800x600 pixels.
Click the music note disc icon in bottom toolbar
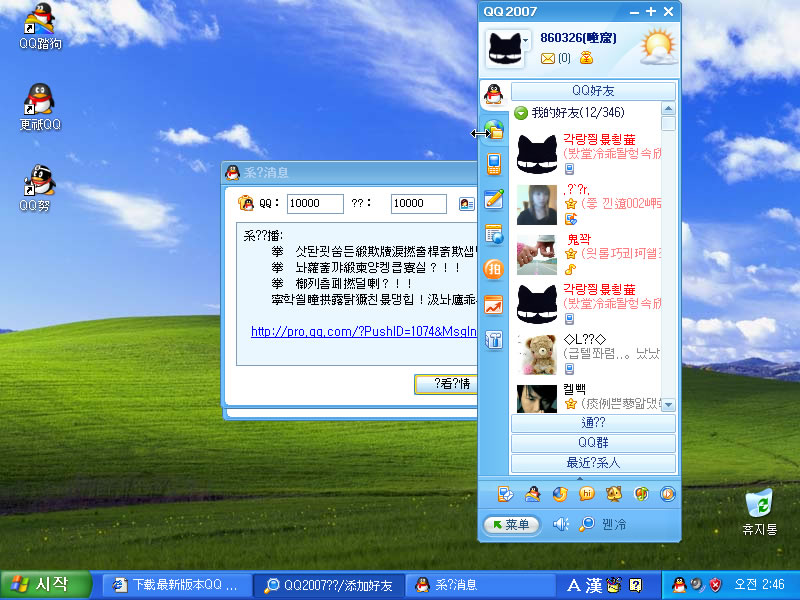coord(641,494)
